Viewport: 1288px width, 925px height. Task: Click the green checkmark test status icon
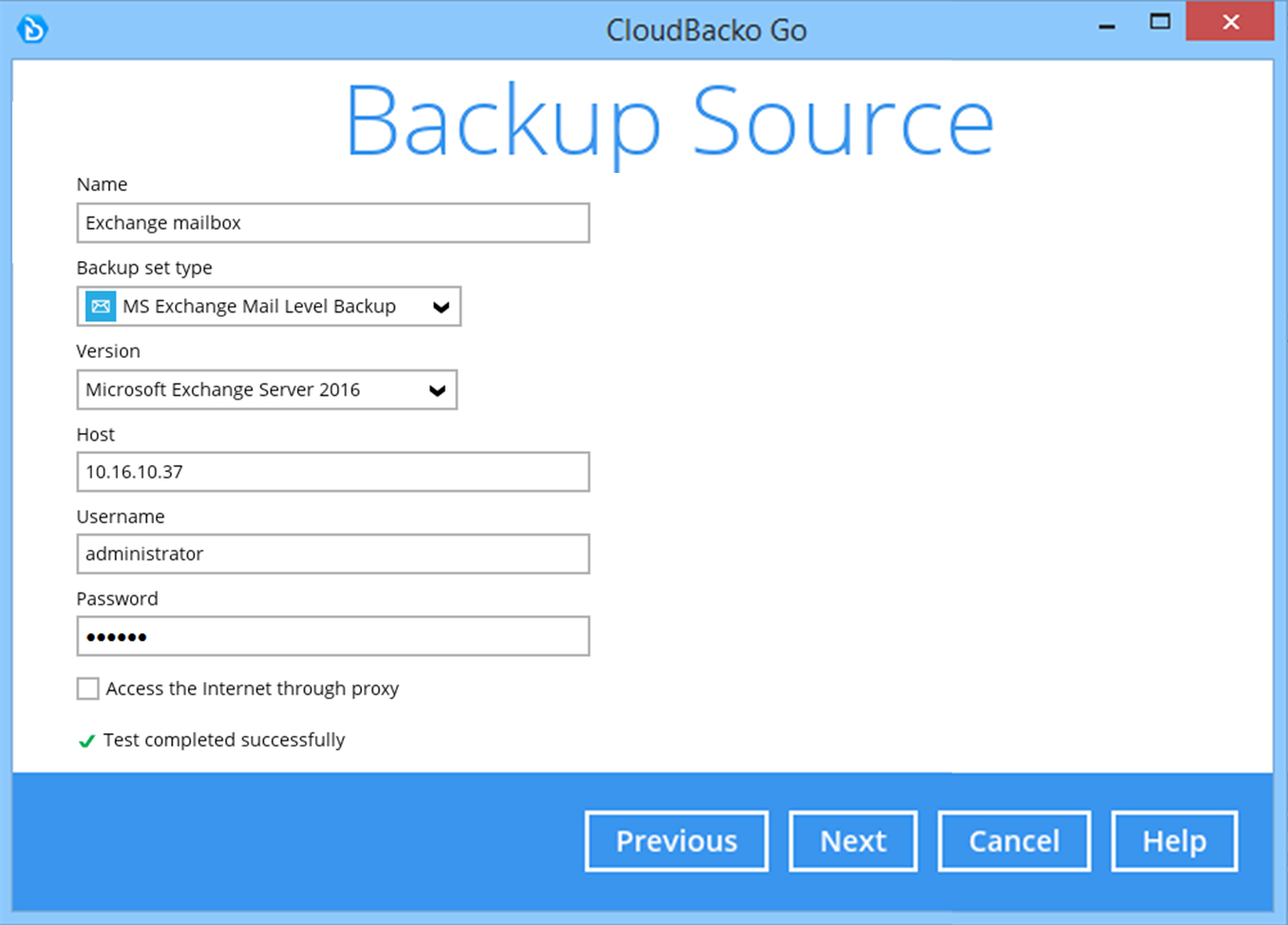[x=86, y=741]
